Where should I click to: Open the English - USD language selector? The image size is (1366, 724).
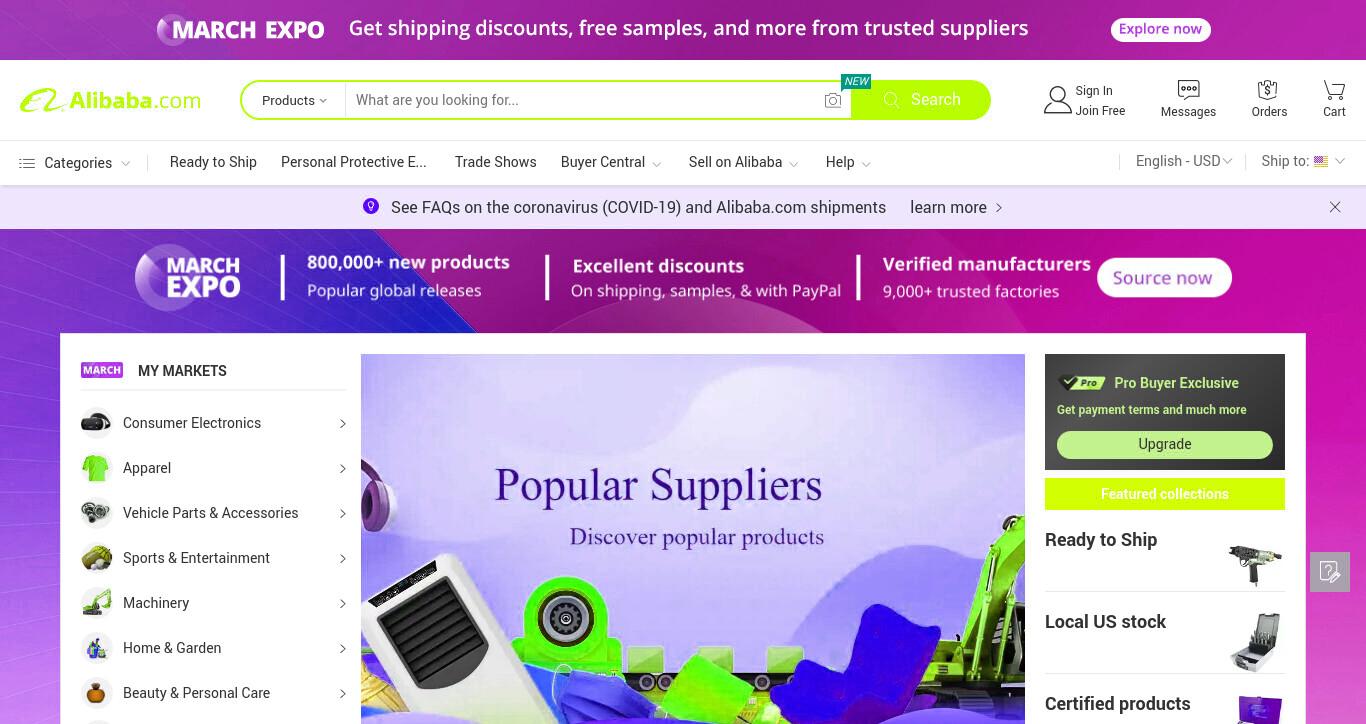[1184, 161]
